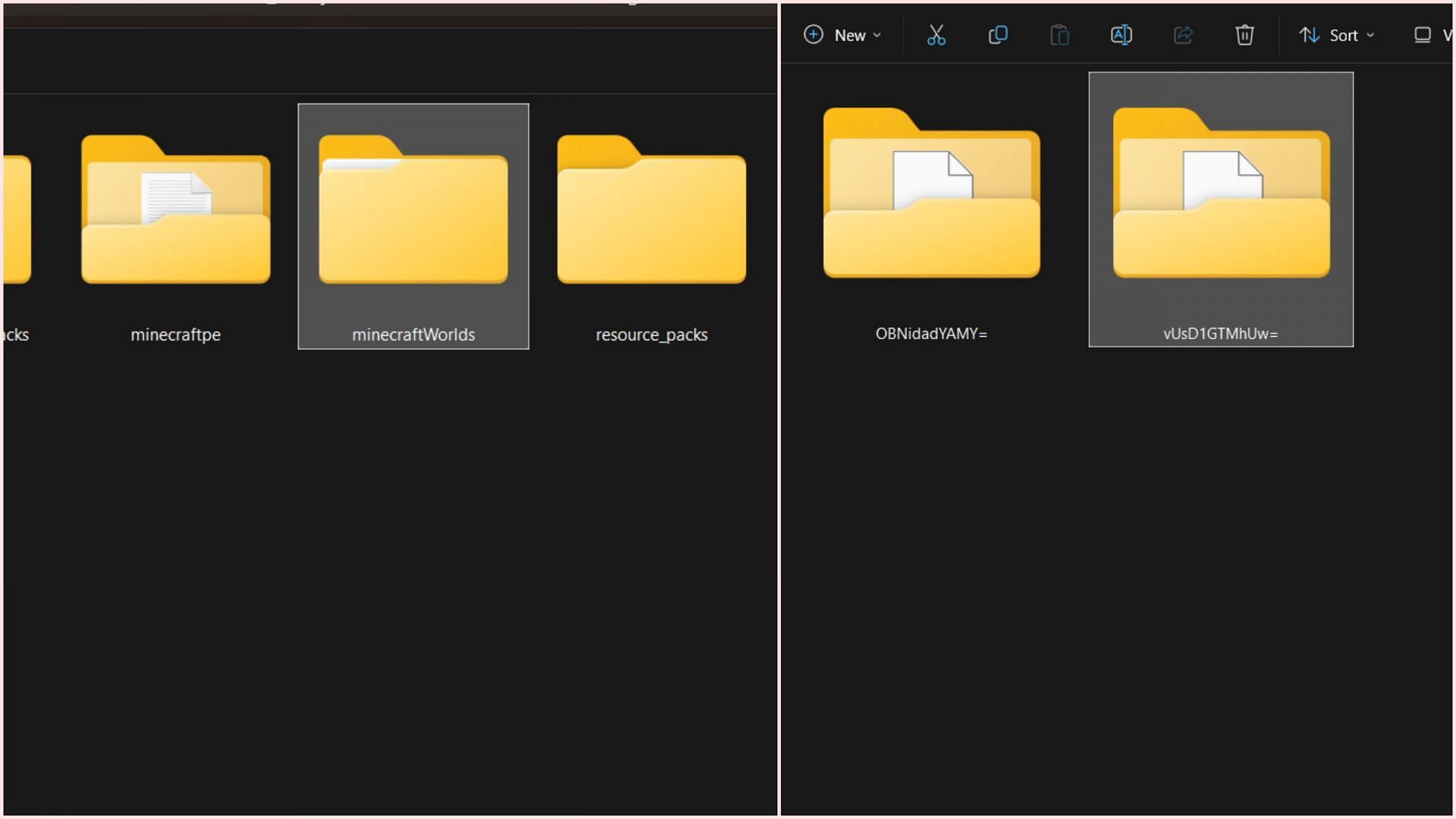Click New to create item

point(840,35)
